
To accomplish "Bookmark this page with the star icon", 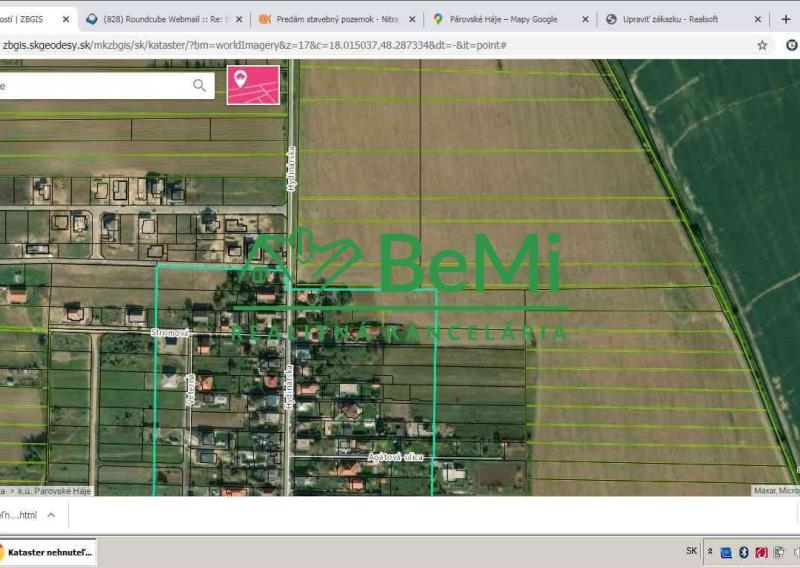I will [x=762, y=45].
